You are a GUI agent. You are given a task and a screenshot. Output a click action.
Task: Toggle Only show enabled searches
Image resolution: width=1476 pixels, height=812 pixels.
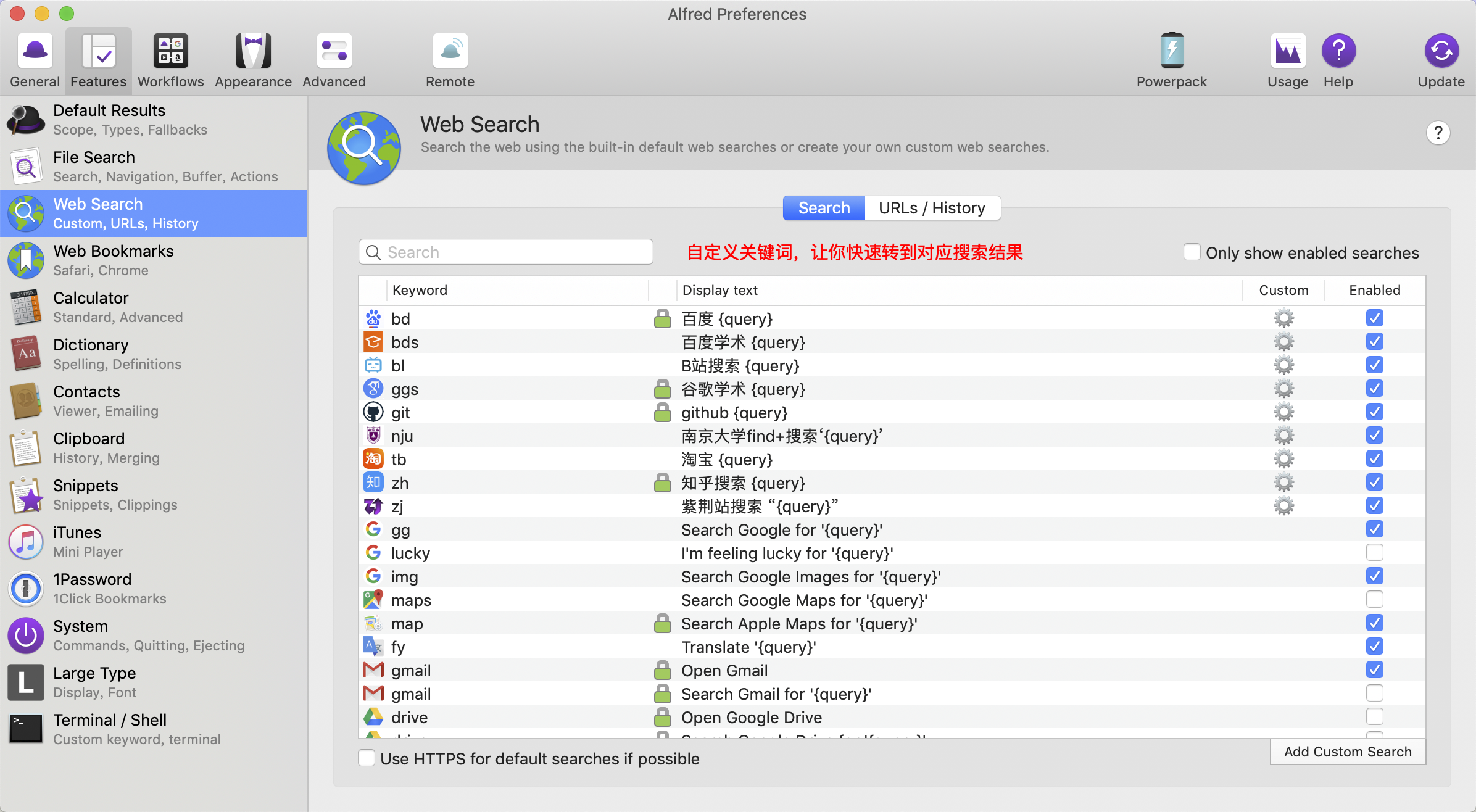click(1192, 252)
